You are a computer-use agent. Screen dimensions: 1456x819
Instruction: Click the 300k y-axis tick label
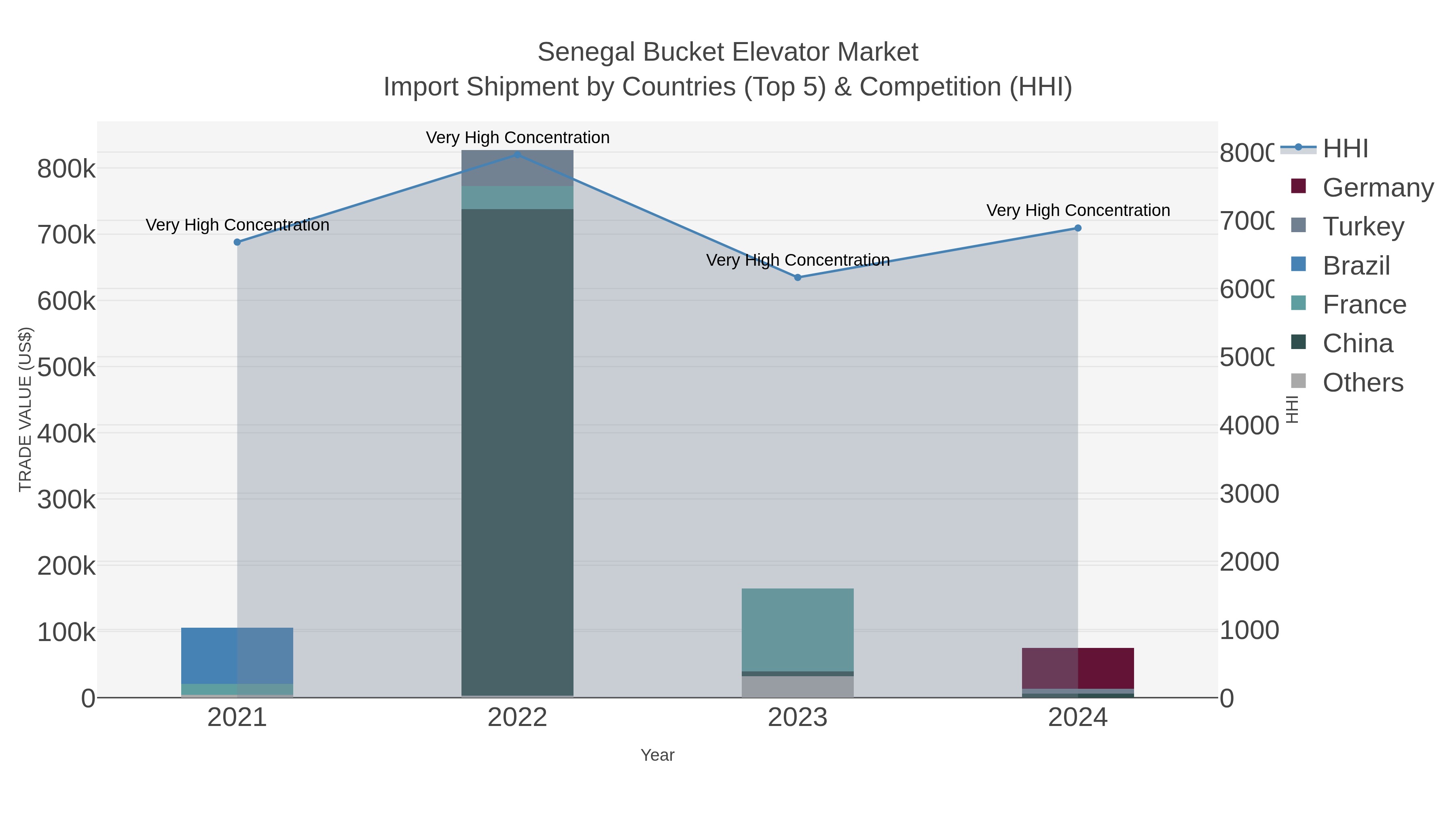tap(67, 499)
